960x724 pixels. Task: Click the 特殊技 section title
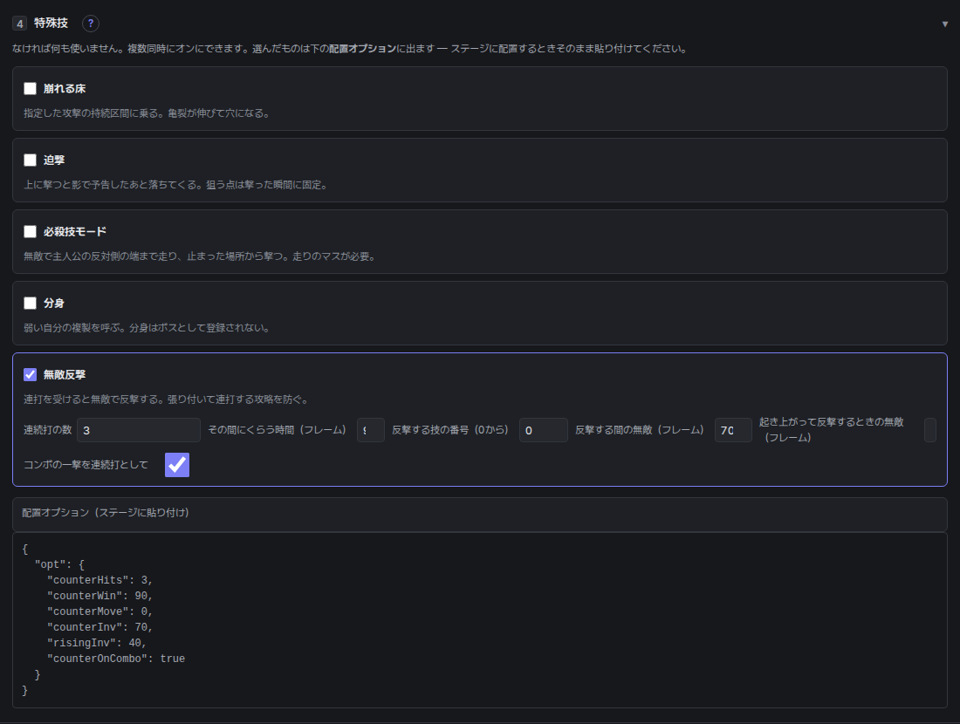tap(51, 23)
